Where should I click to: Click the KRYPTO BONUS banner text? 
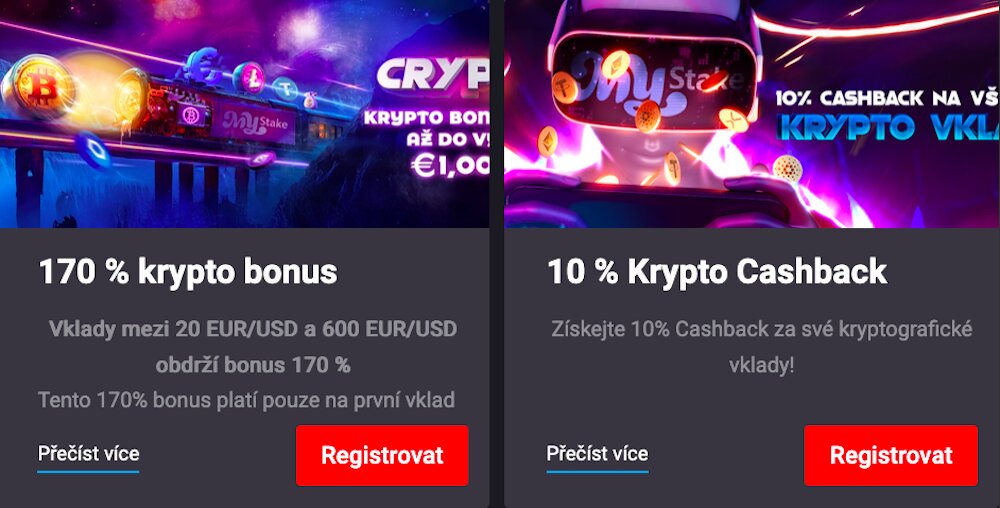426,117
